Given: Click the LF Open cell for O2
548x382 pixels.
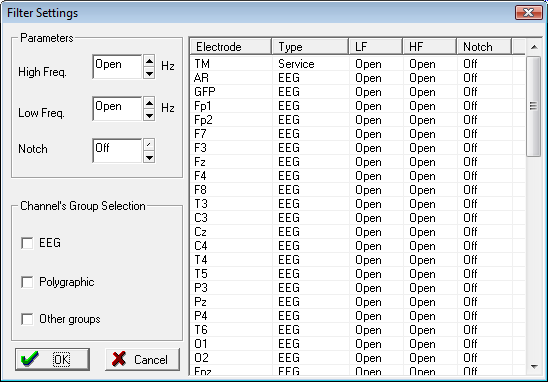Looking at the screenshot, I should tap(368, 358).
